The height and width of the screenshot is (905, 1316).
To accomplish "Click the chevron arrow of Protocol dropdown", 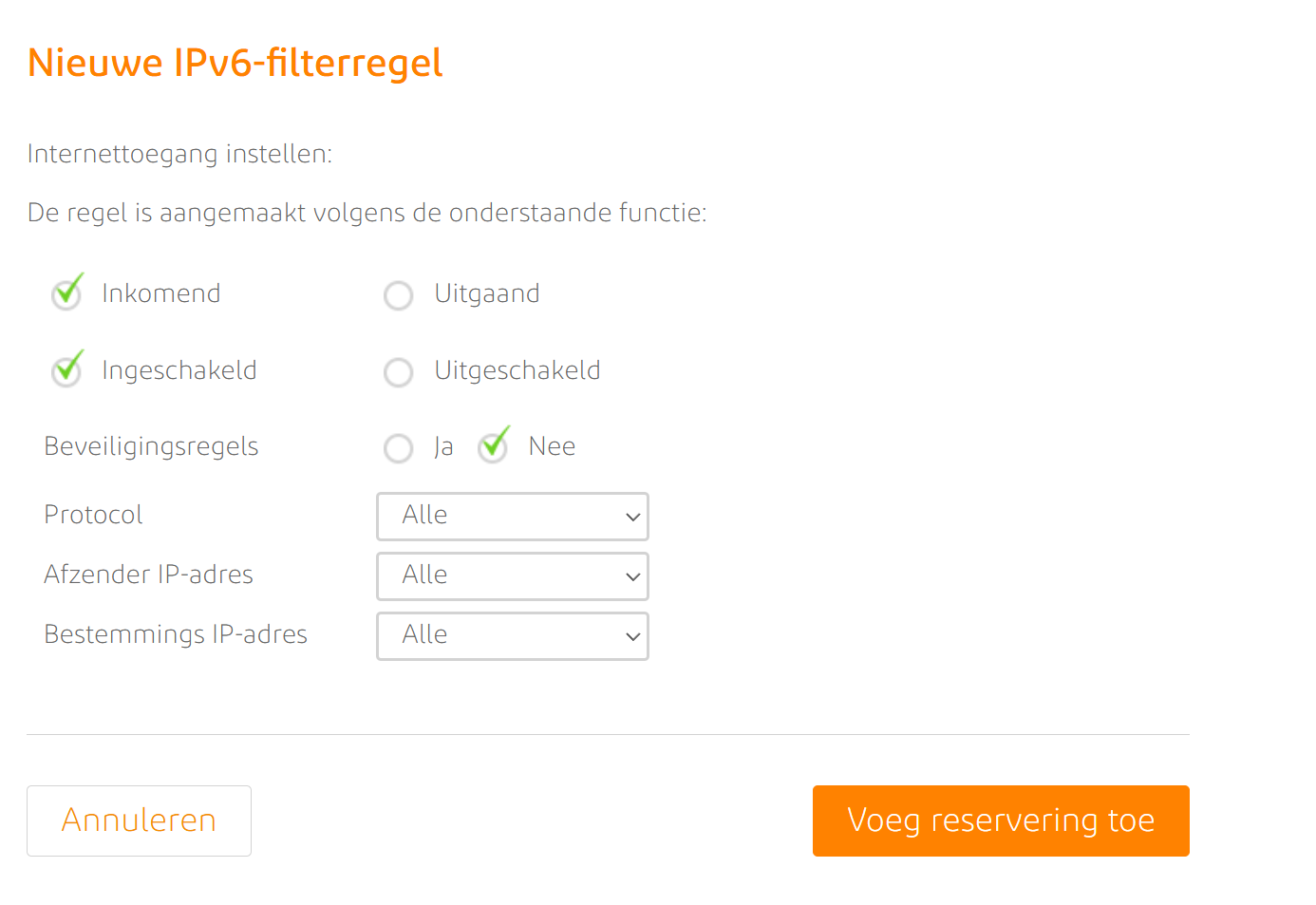I will 632,517.
